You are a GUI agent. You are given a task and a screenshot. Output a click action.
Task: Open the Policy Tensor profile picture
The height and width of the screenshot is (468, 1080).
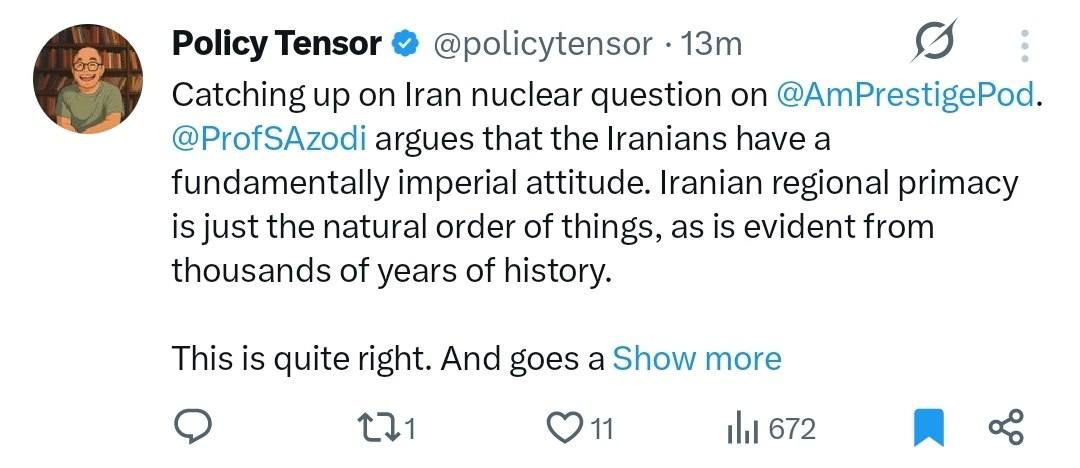[x=88, y=79]
